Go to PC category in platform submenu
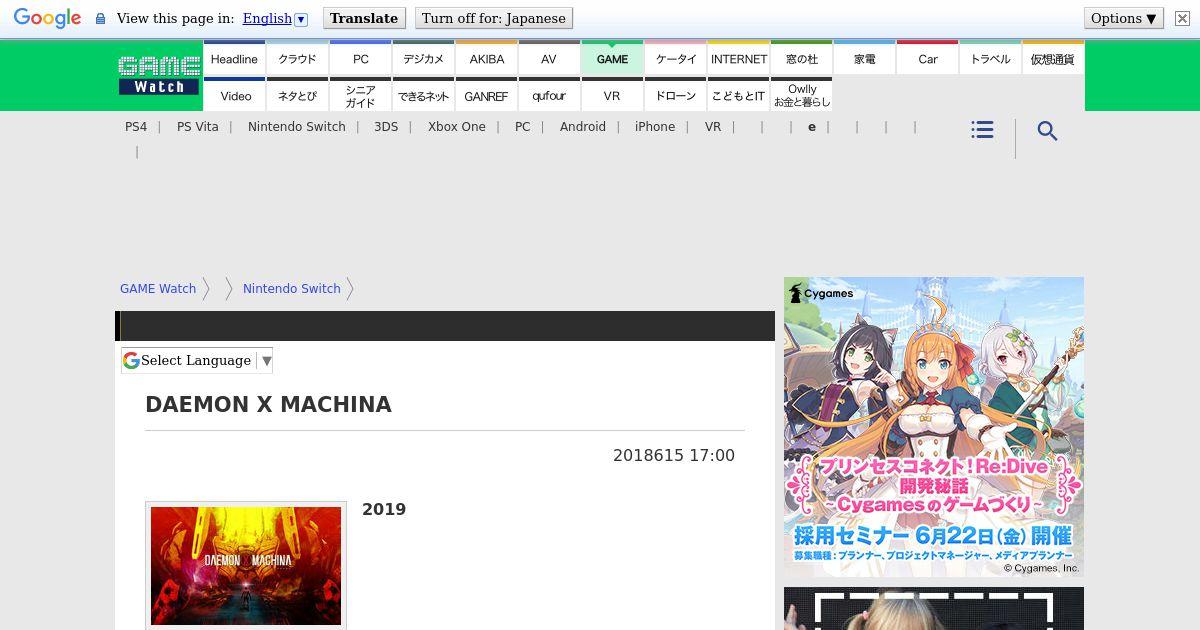Screen dimensions: 1200x630 coord(523,127)
